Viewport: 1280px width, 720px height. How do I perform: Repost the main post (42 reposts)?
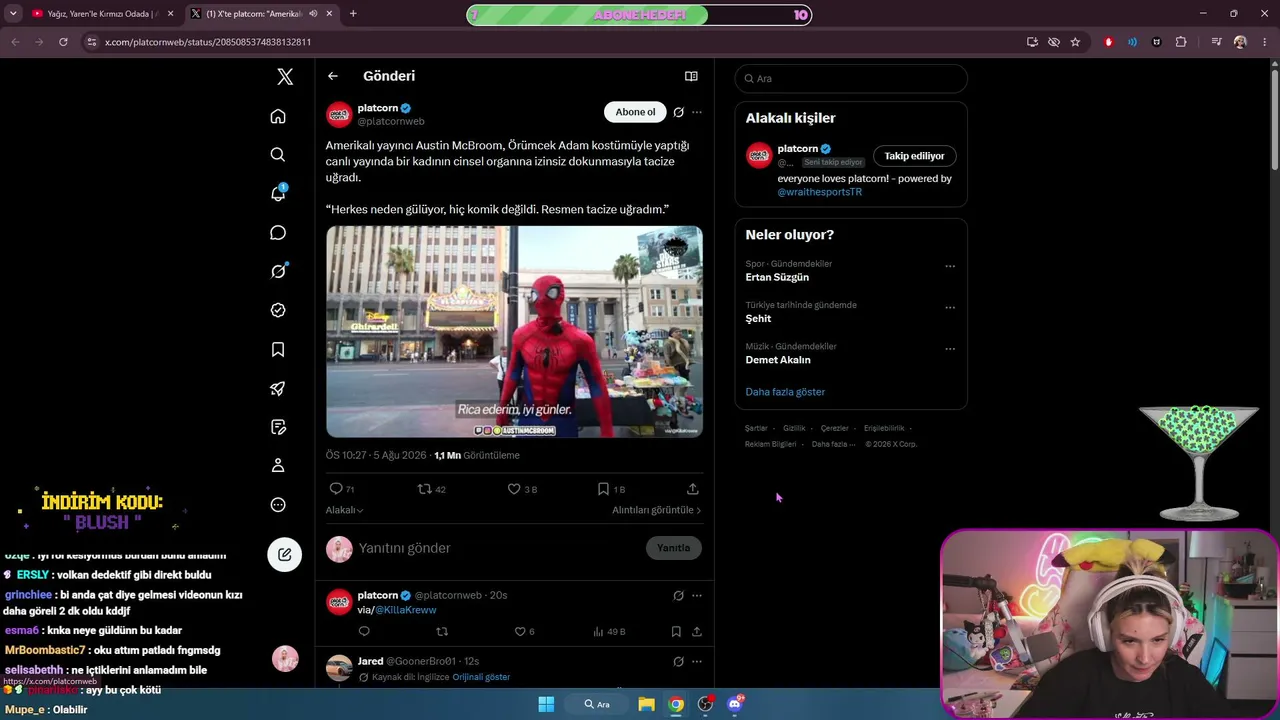coord(432,489)
